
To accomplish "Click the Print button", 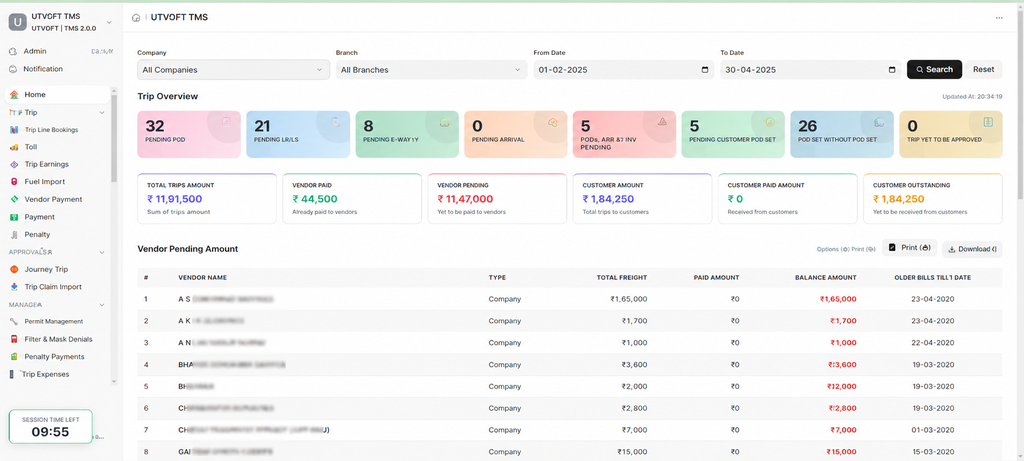I will point(909,248).
